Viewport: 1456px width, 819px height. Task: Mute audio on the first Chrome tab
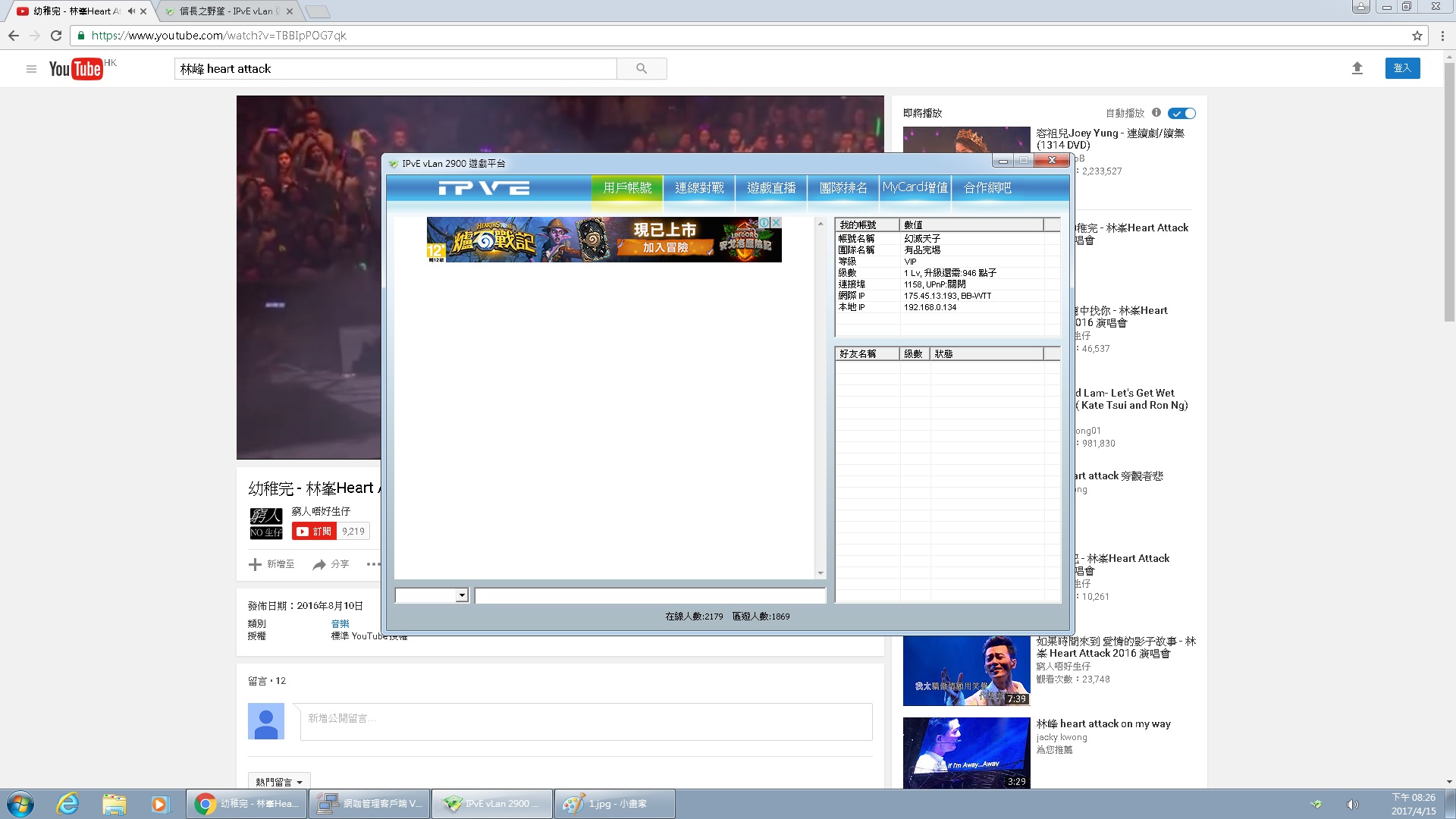tap(131, 11)
